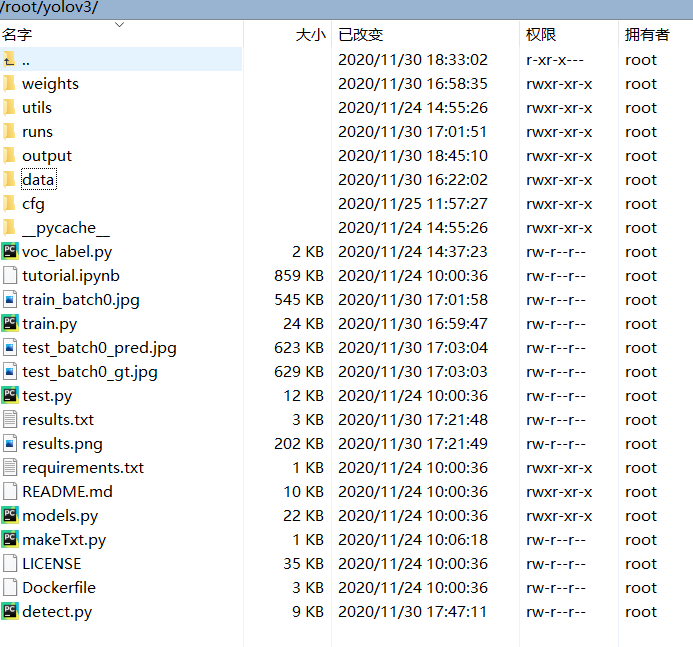Select the weights folder icon
This screenshot has width=693, height=647.
click(9, 83)
